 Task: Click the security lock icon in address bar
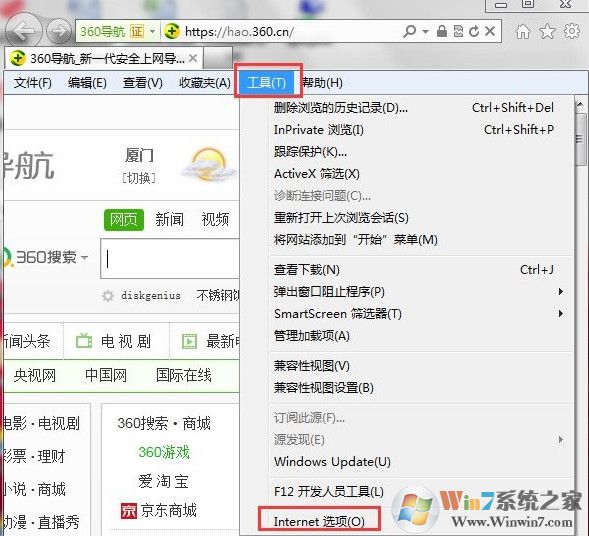442,31
